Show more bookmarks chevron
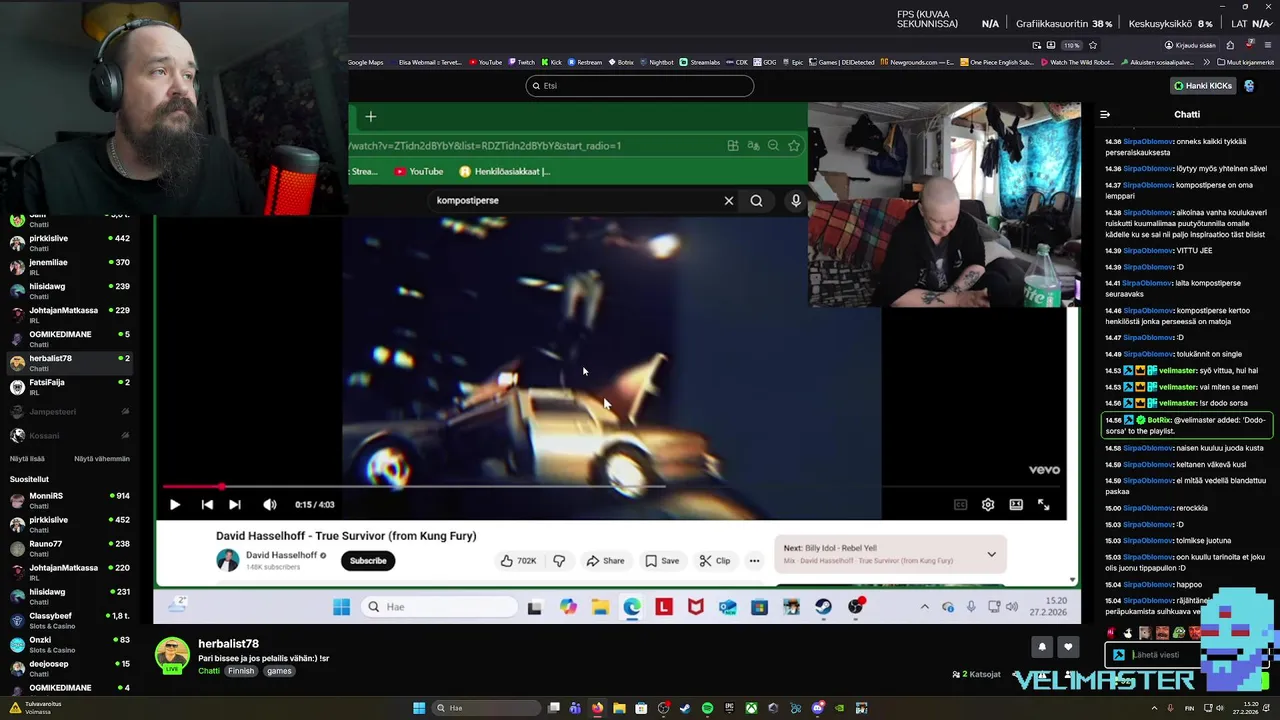 click(1207, 62)
